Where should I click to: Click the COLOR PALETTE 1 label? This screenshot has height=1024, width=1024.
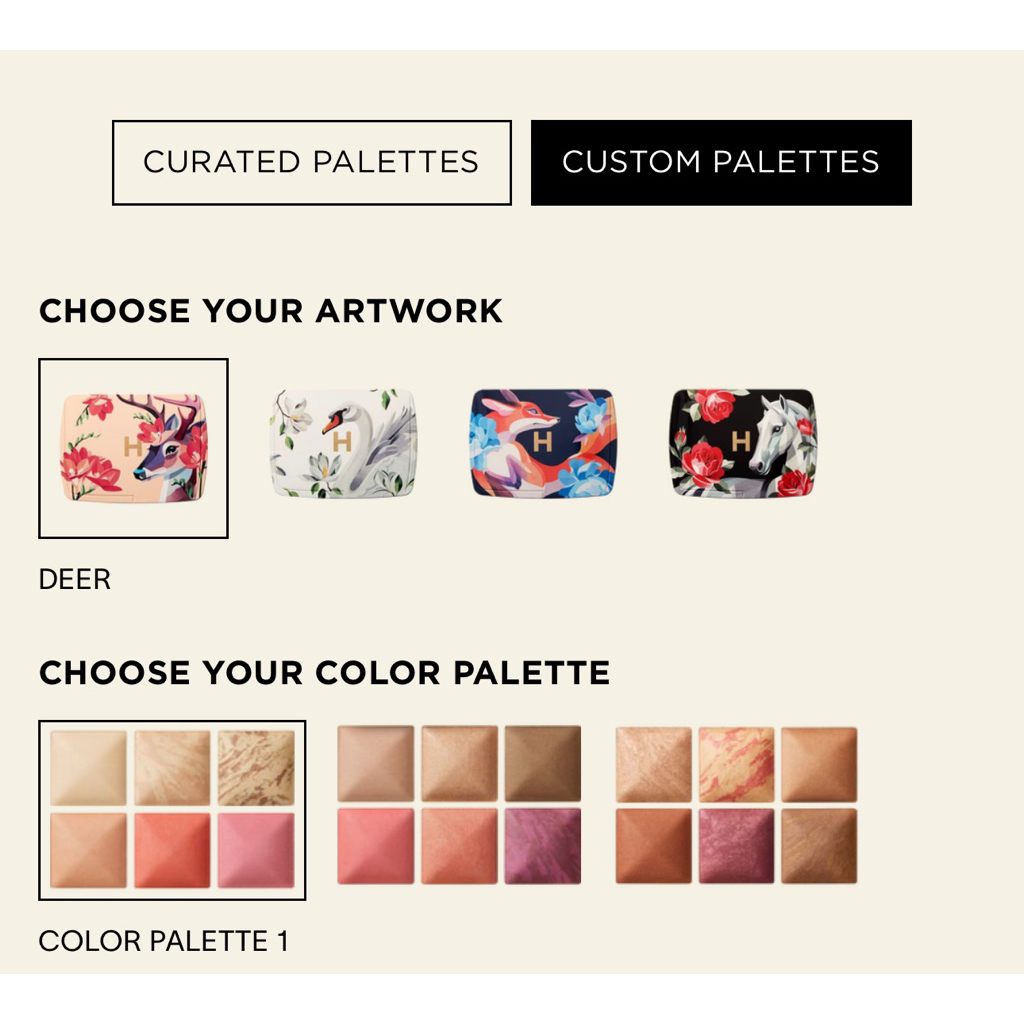tap(163, 941)
